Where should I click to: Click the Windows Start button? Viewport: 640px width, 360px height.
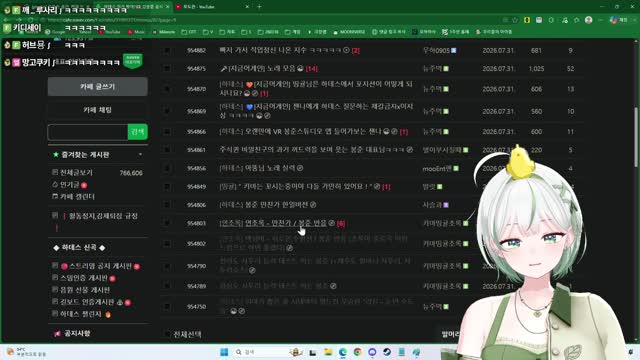[x=224, y=352]
